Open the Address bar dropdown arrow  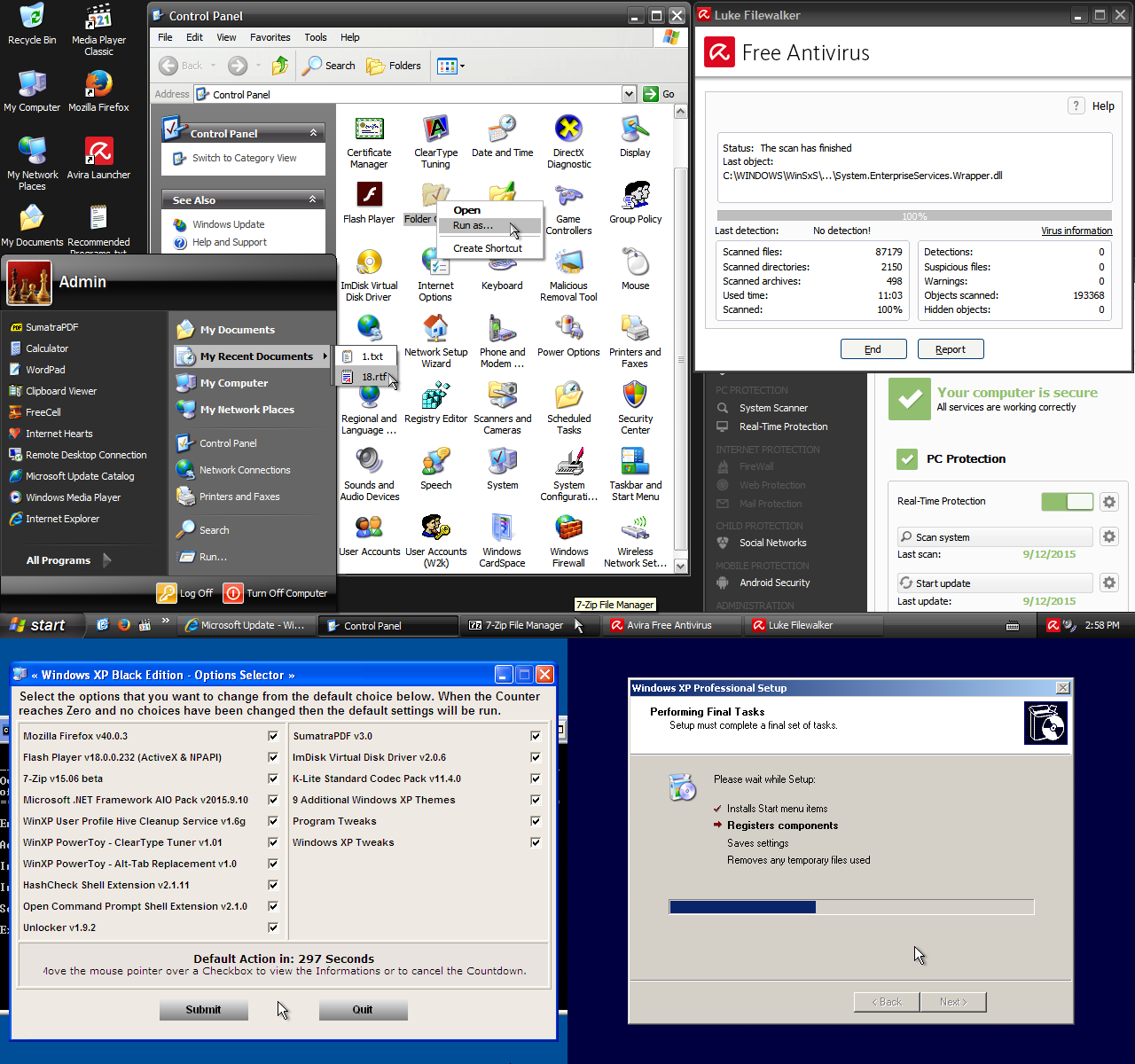tap(629, 94)
